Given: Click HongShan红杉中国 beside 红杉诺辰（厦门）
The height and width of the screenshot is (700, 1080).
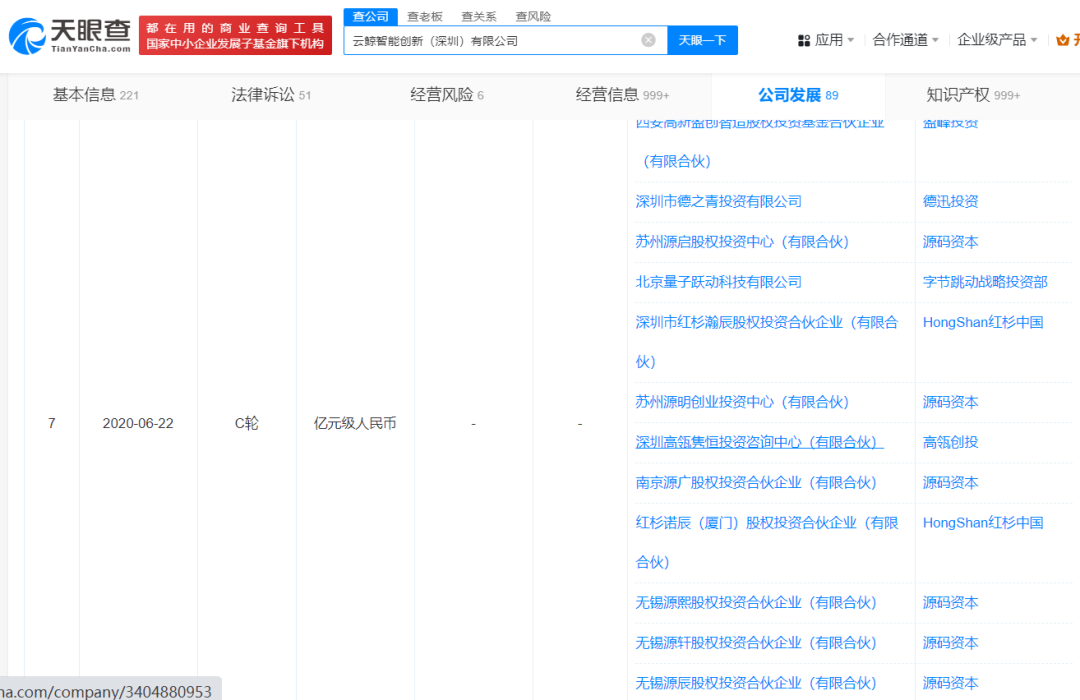Looking at the screenshot, I should tap(983, 523).
